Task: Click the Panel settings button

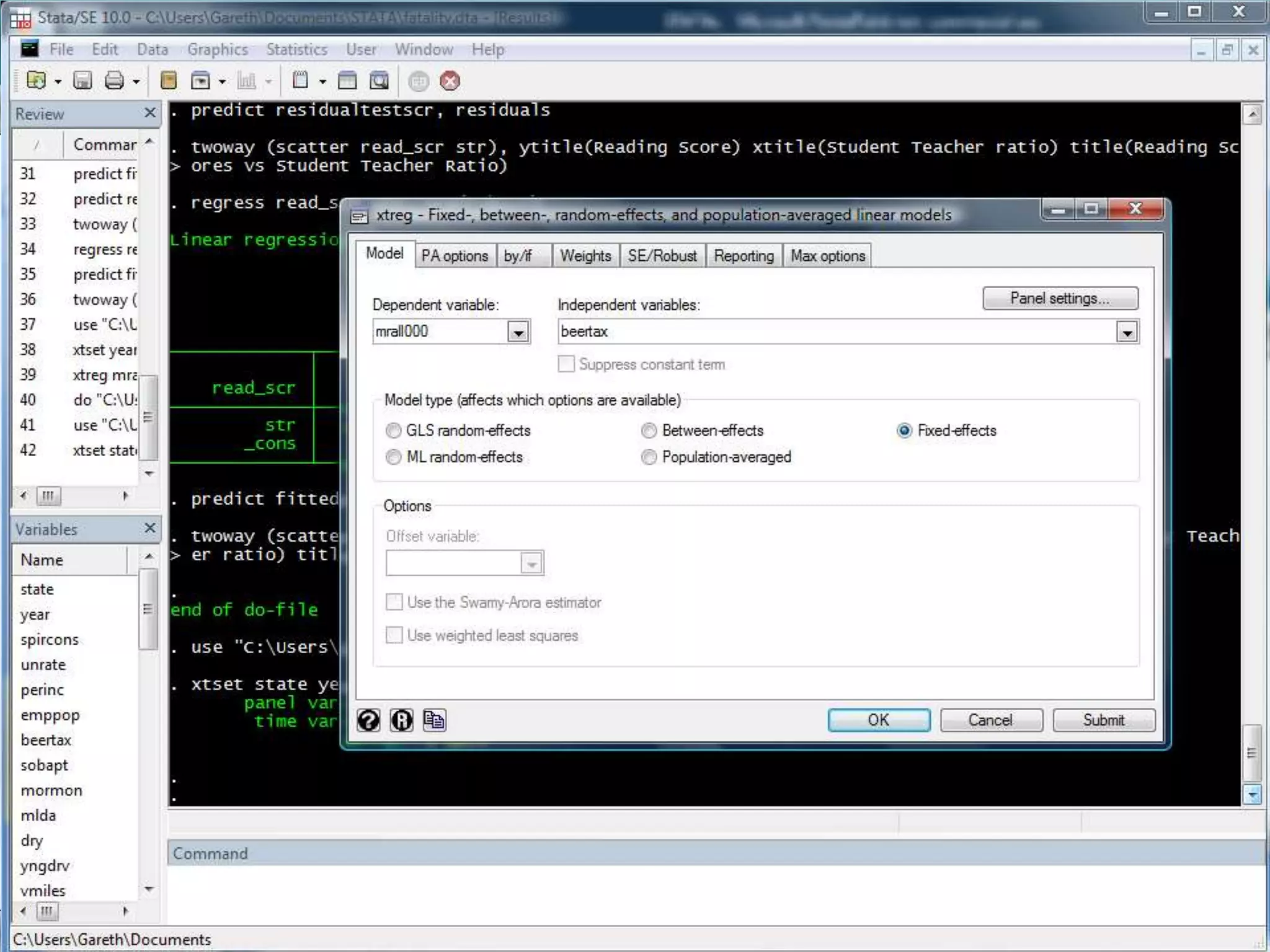Action: tap(1060, 298)
